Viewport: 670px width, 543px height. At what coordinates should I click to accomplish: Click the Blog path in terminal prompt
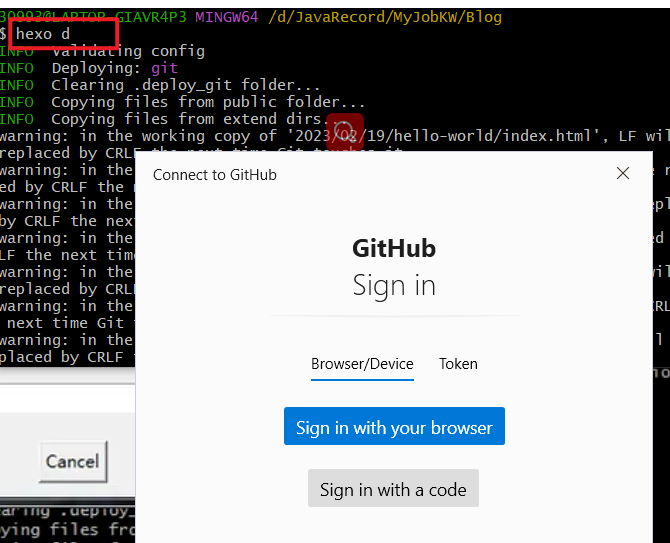pyautogui.click(x=385, y=17)
